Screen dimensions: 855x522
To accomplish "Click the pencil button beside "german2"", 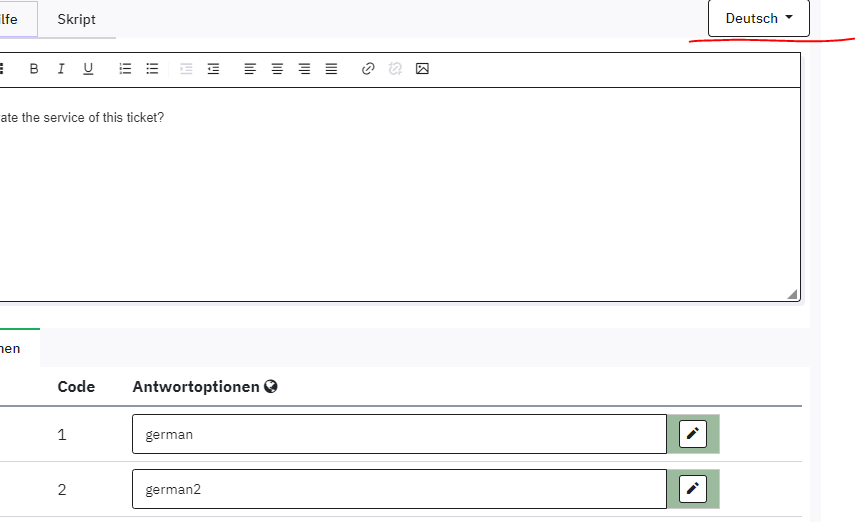I will click(692, 489).
